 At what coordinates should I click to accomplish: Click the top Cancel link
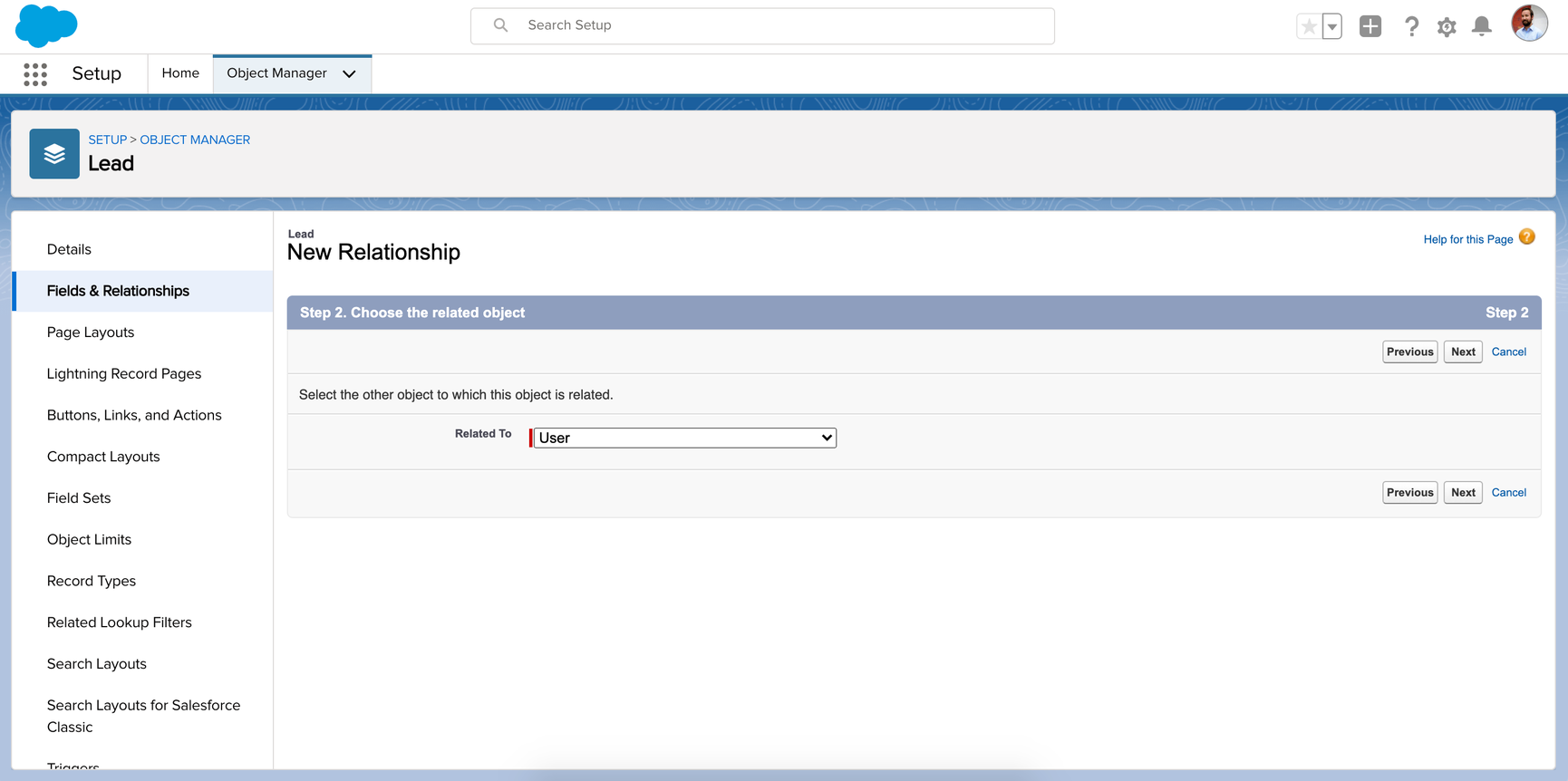1509,352
